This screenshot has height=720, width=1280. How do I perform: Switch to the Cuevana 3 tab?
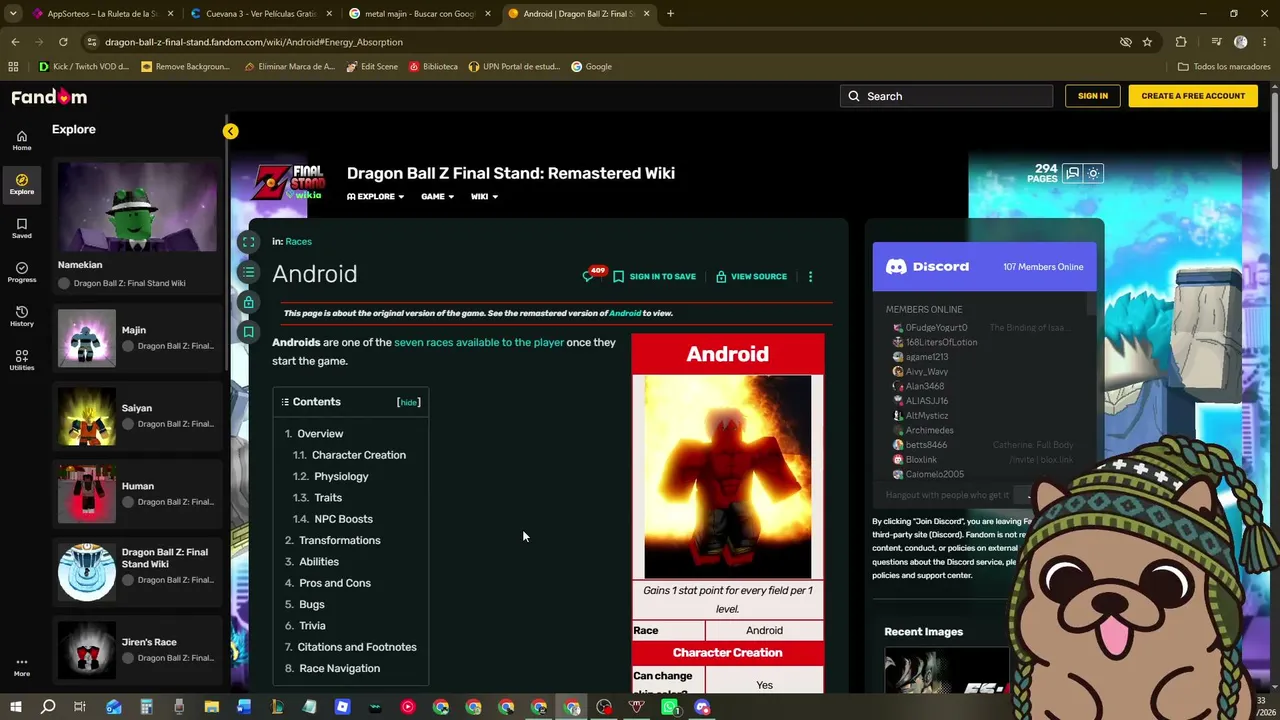click(x=260, y=14)
